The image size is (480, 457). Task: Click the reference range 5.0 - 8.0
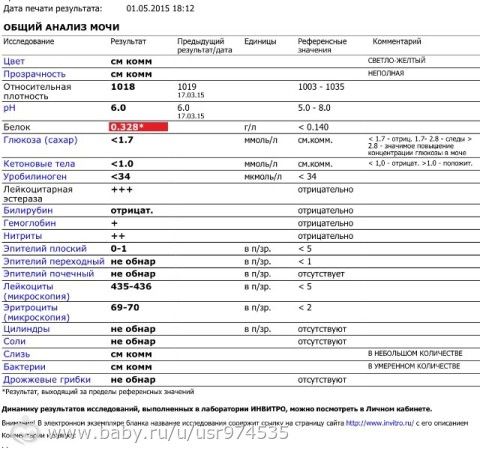pyautogui.click(x=314, y=108)
